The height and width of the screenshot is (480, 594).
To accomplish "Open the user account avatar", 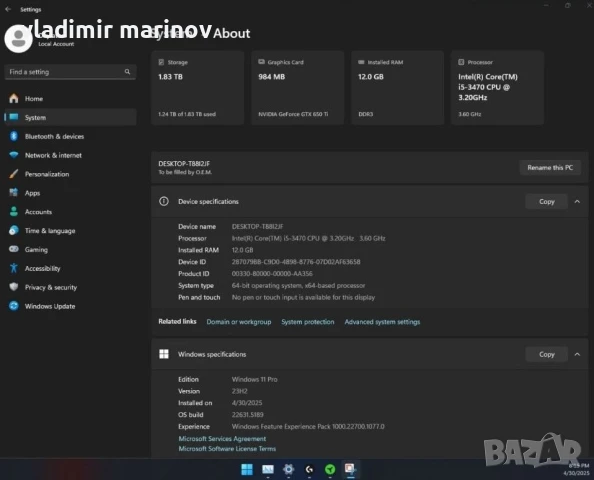I will click(18, 39).
